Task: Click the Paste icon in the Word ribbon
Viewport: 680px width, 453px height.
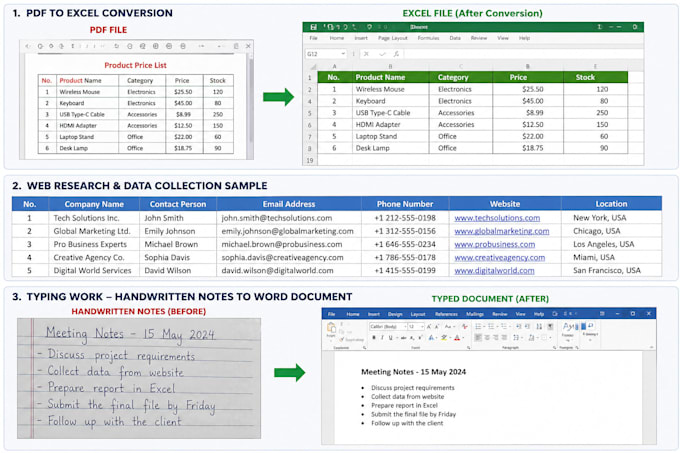Action: (x=331, y=327)
